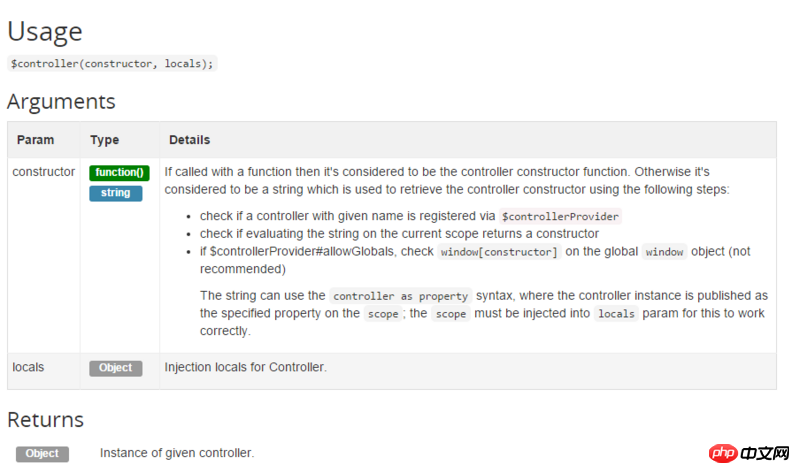Click the Details column header
800x473 pixels.
coord(189,140)
